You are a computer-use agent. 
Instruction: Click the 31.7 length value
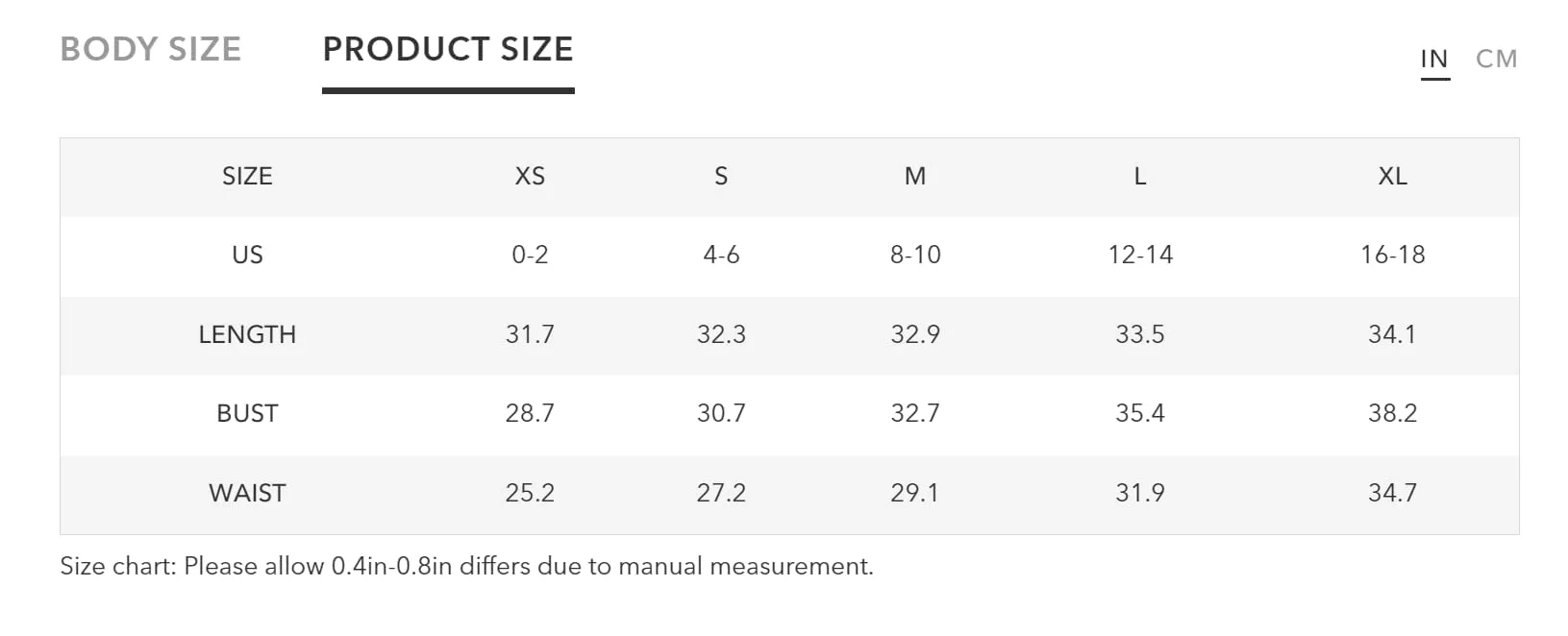coord(530,335)
